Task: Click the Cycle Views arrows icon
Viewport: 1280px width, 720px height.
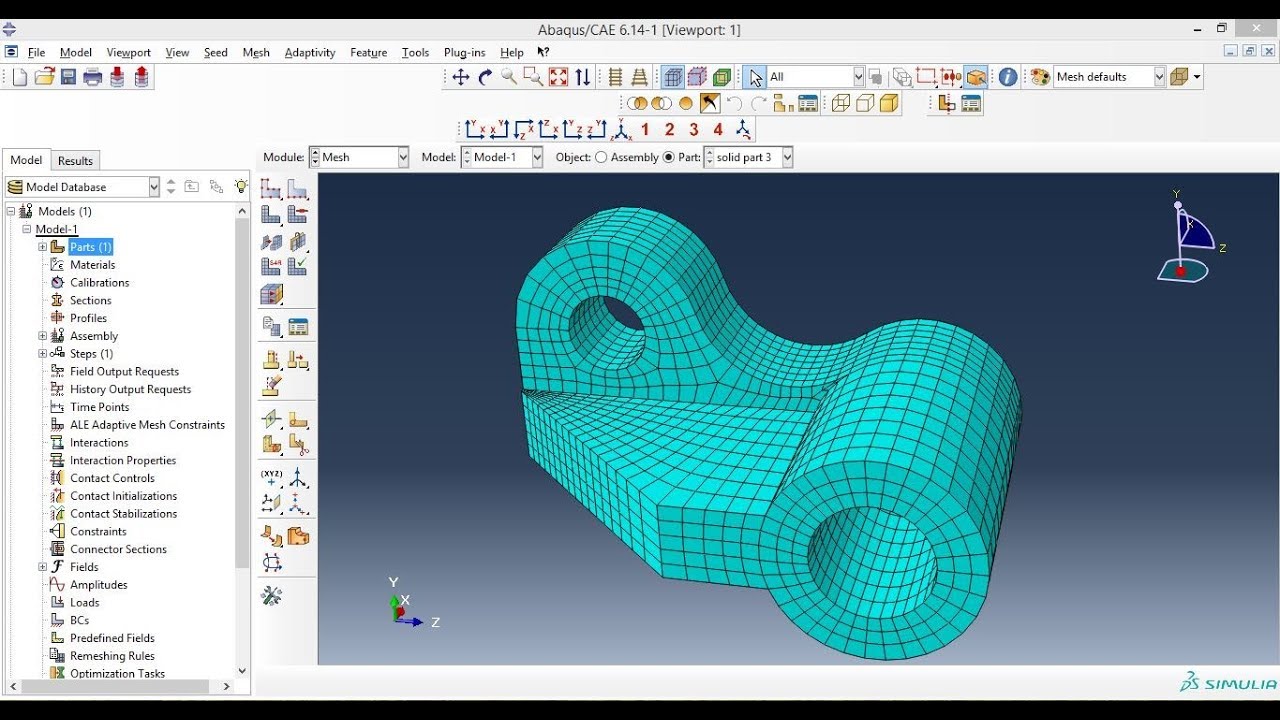Action: pos(582,77)
